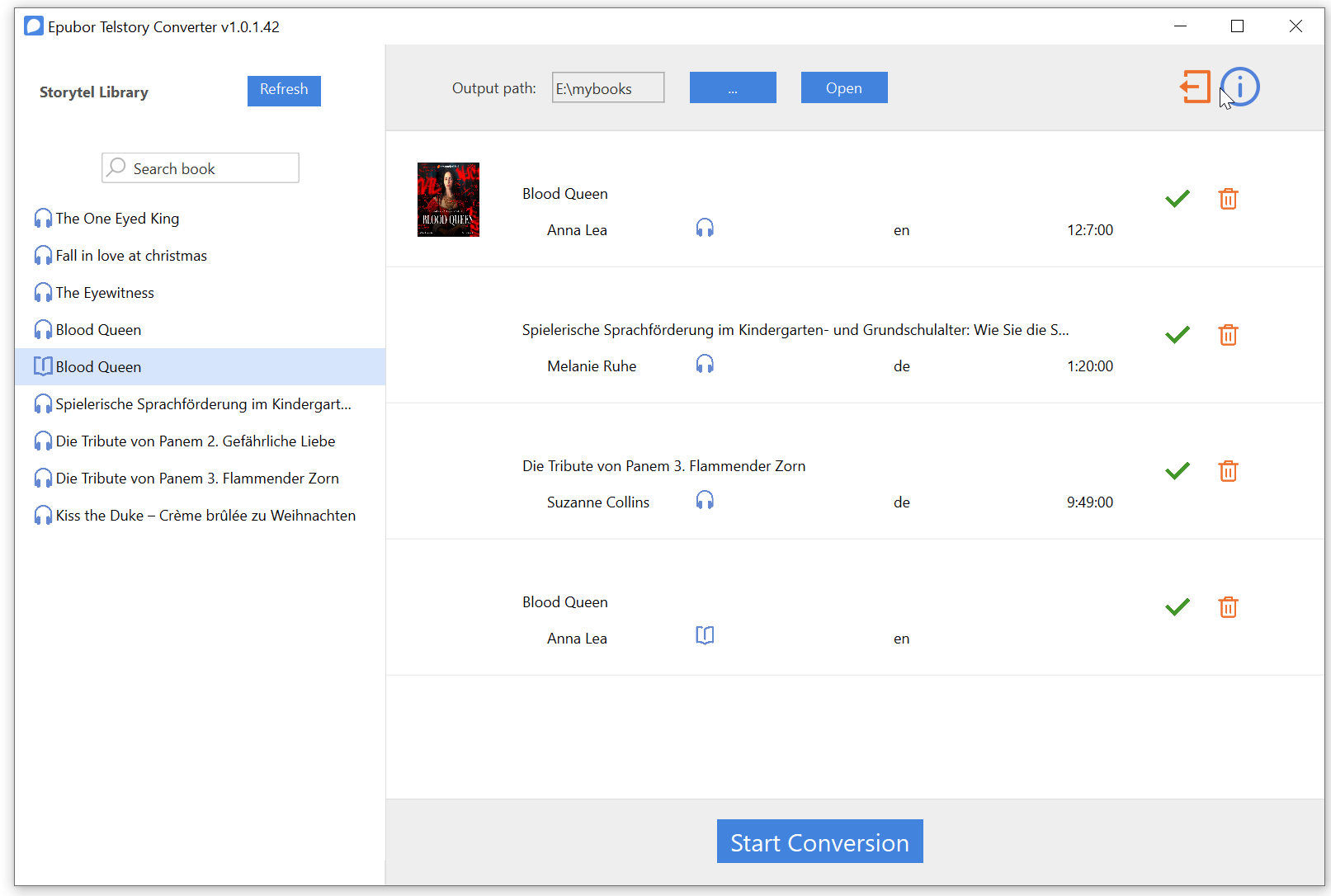Click the green checkmark for Blood Queen audiobook

(x=1178, y=198)
